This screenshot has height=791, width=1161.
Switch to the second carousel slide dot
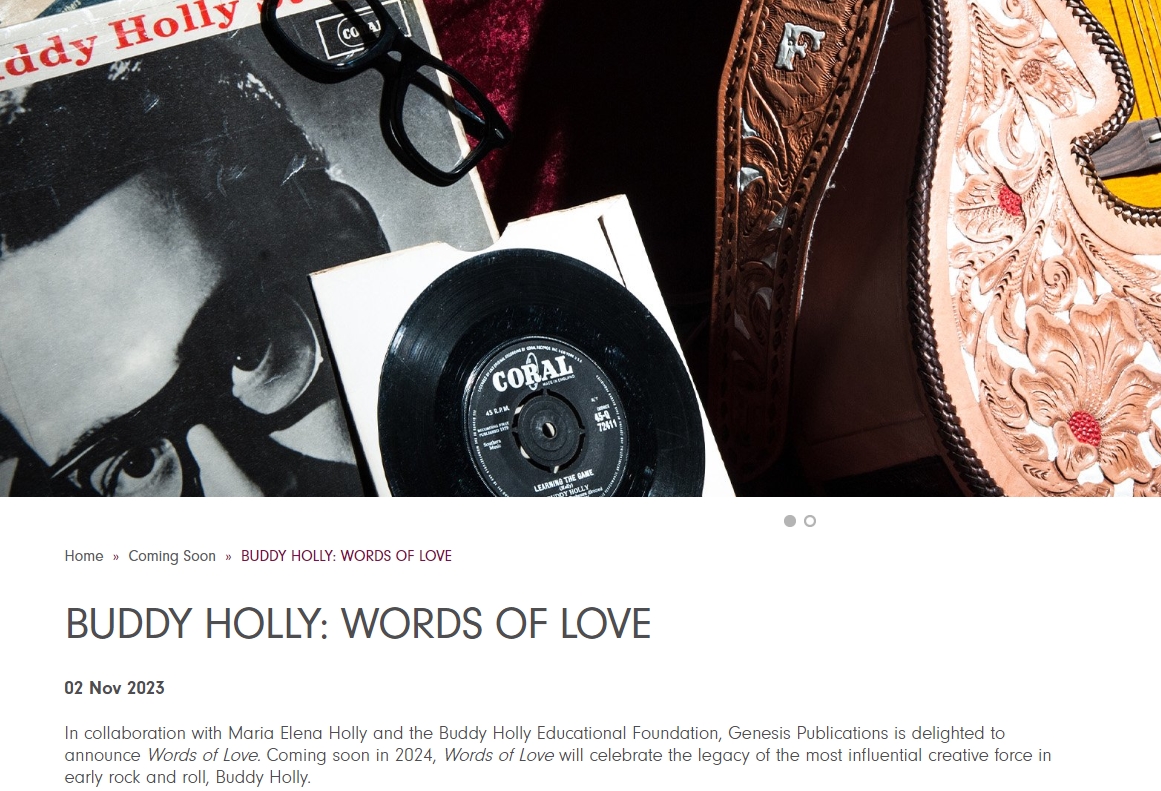(810, 521)
